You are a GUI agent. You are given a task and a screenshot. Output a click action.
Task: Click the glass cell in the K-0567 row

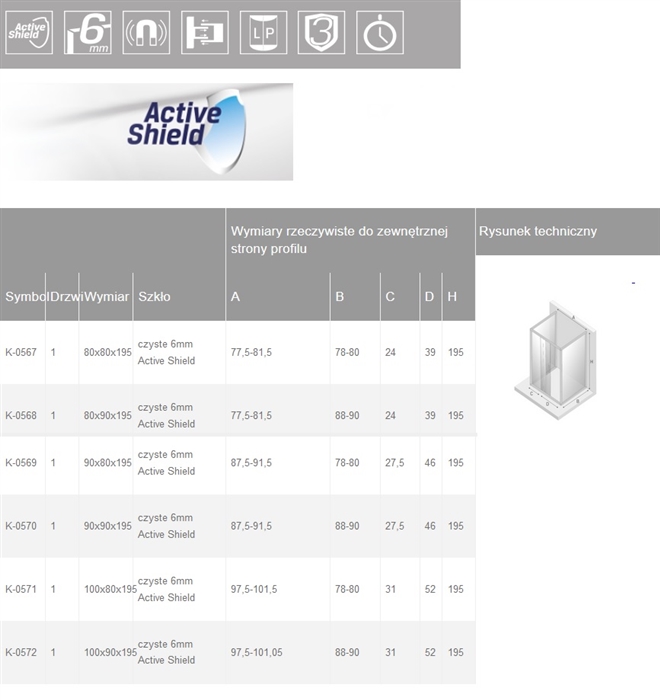[x=166, y=352]
